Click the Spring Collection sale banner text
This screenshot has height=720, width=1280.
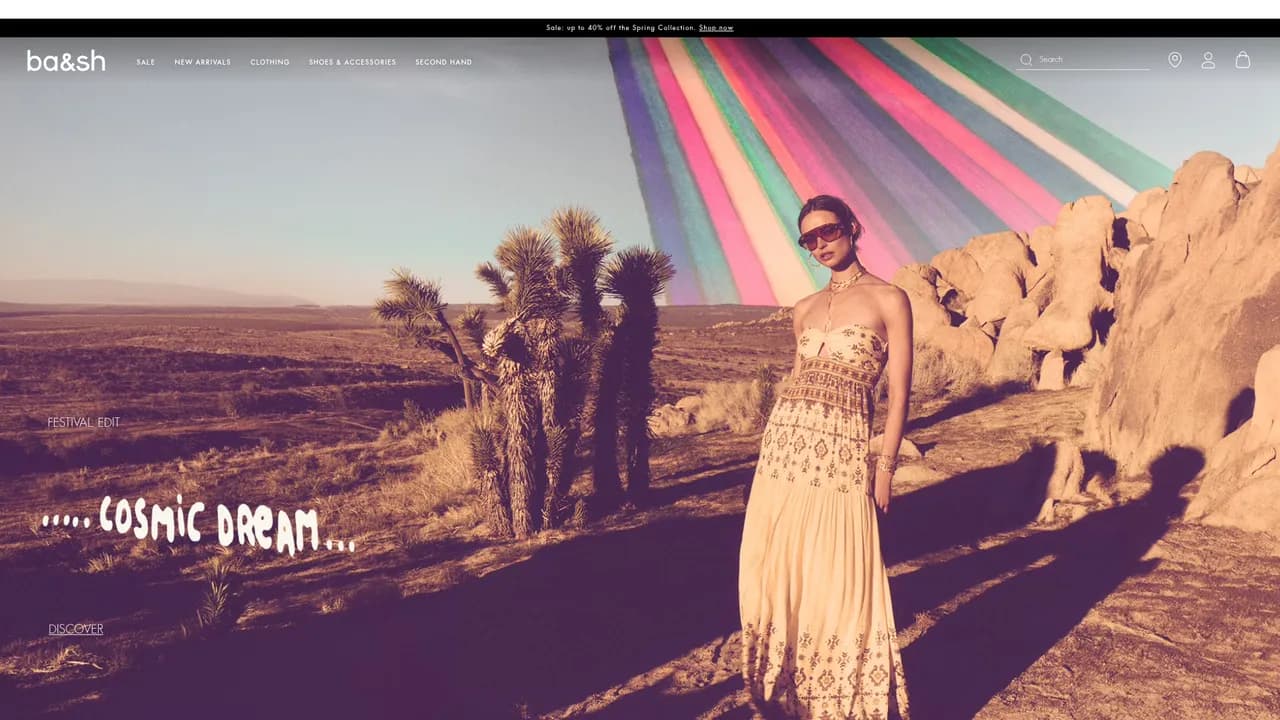click(620, 28)
